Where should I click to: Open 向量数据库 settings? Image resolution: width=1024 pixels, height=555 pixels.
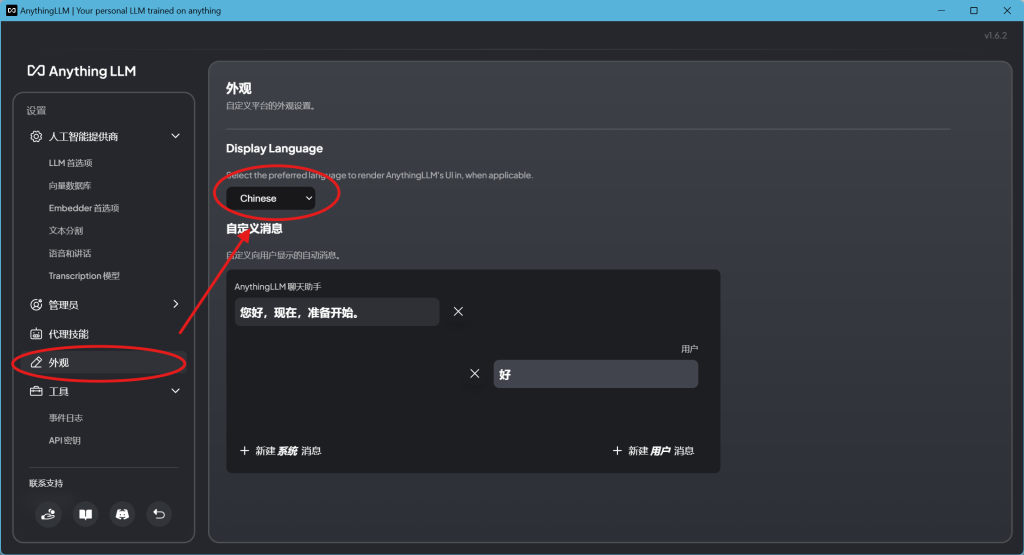point(70,185)
